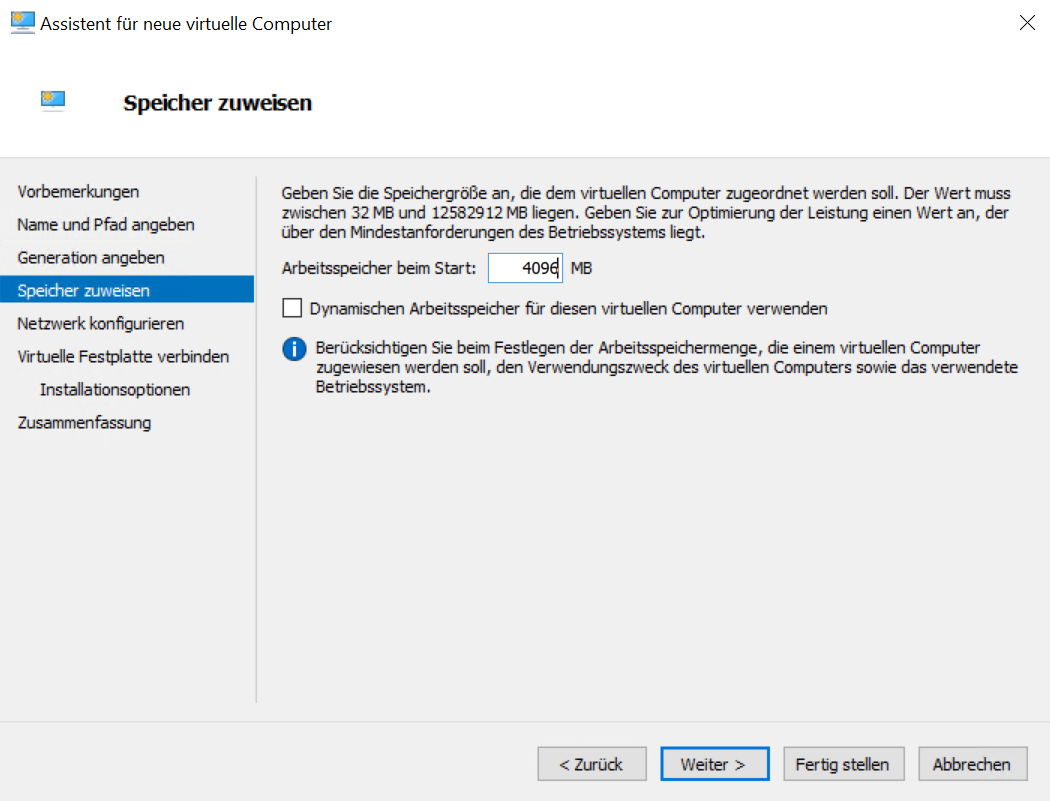Continue with the Weiter button
Image resolution: width=1050 pixels, height=801 pixels.
(714, 764)
